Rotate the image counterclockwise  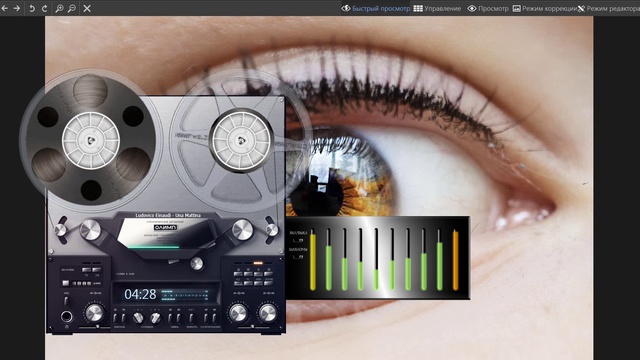[x=31, y=8]
